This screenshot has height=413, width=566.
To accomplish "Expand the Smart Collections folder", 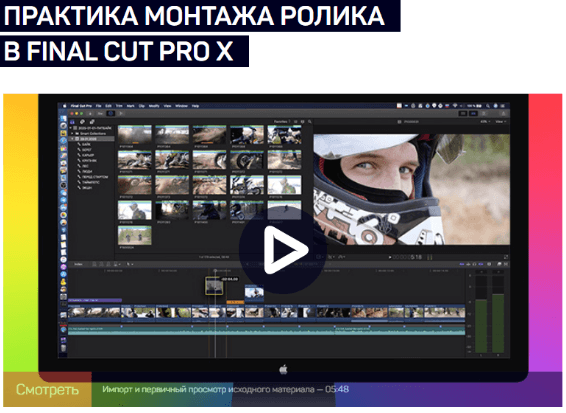I will point(72,133).
